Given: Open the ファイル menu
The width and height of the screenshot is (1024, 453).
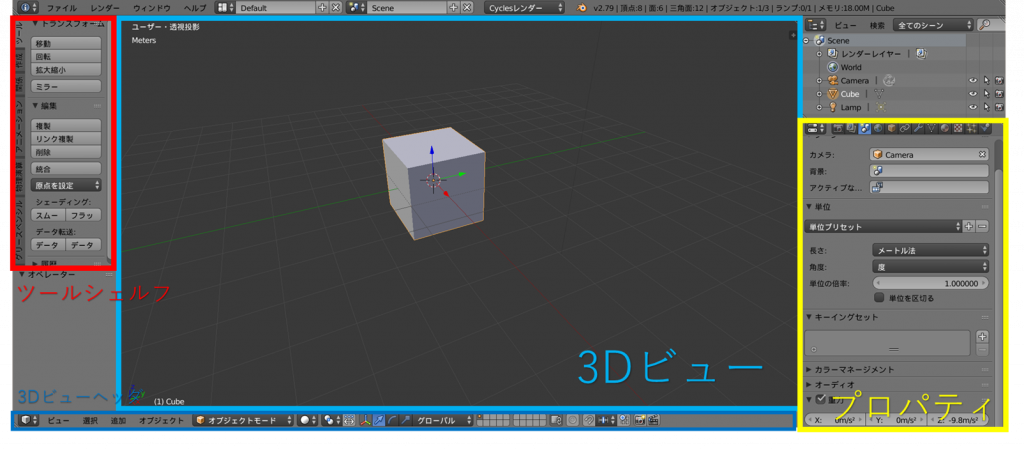Looking at the screenshot, I should point(61,7).
